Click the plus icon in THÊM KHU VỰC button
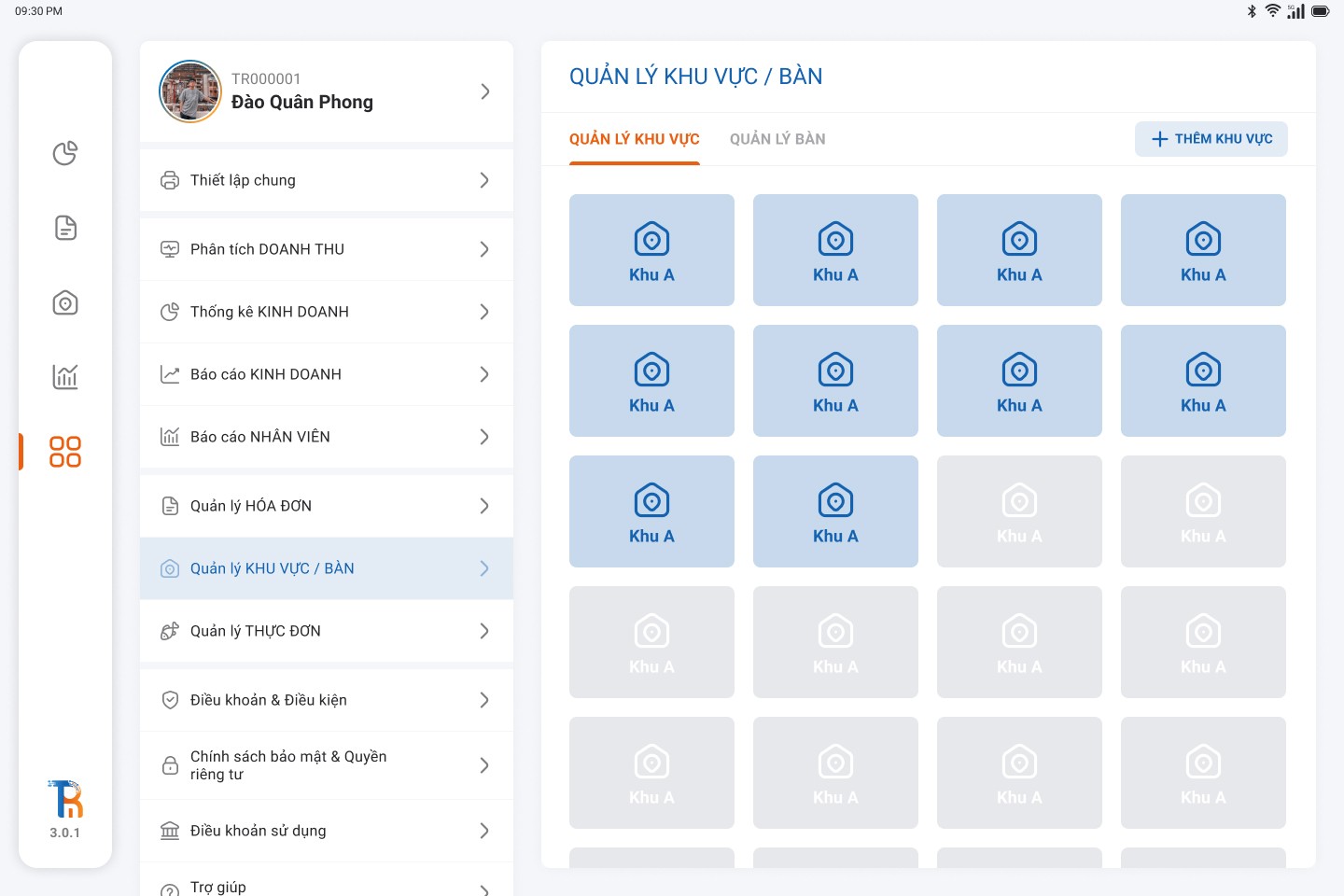The image size is (1344, 896). point(1160,139)
